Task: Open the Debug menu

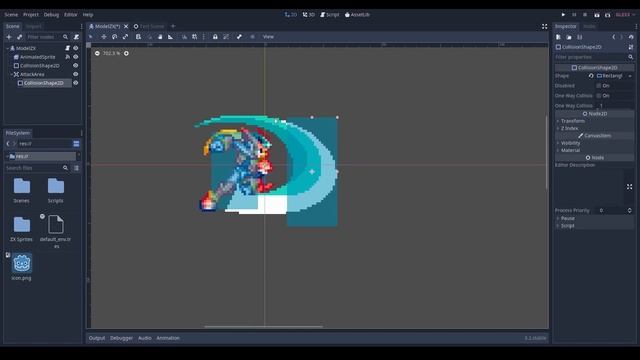Action: click(51, 15)
